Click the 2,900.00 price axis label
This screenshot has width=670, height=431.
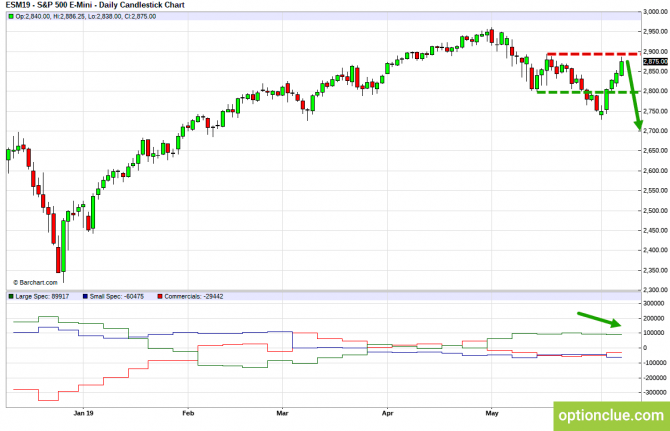coord(655,51)
